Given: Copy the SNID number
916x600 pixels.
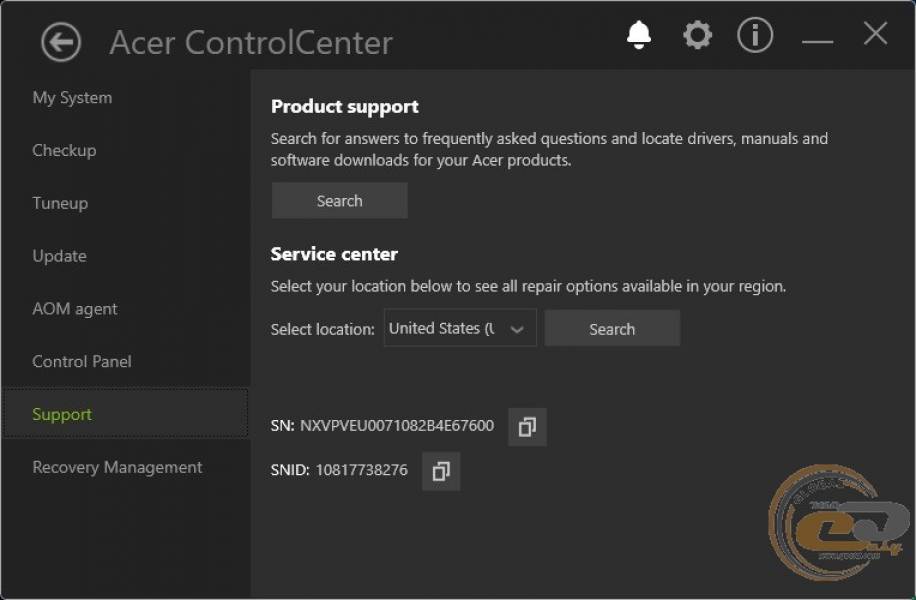Looking at the screenshot, I should tap(441, 471).
